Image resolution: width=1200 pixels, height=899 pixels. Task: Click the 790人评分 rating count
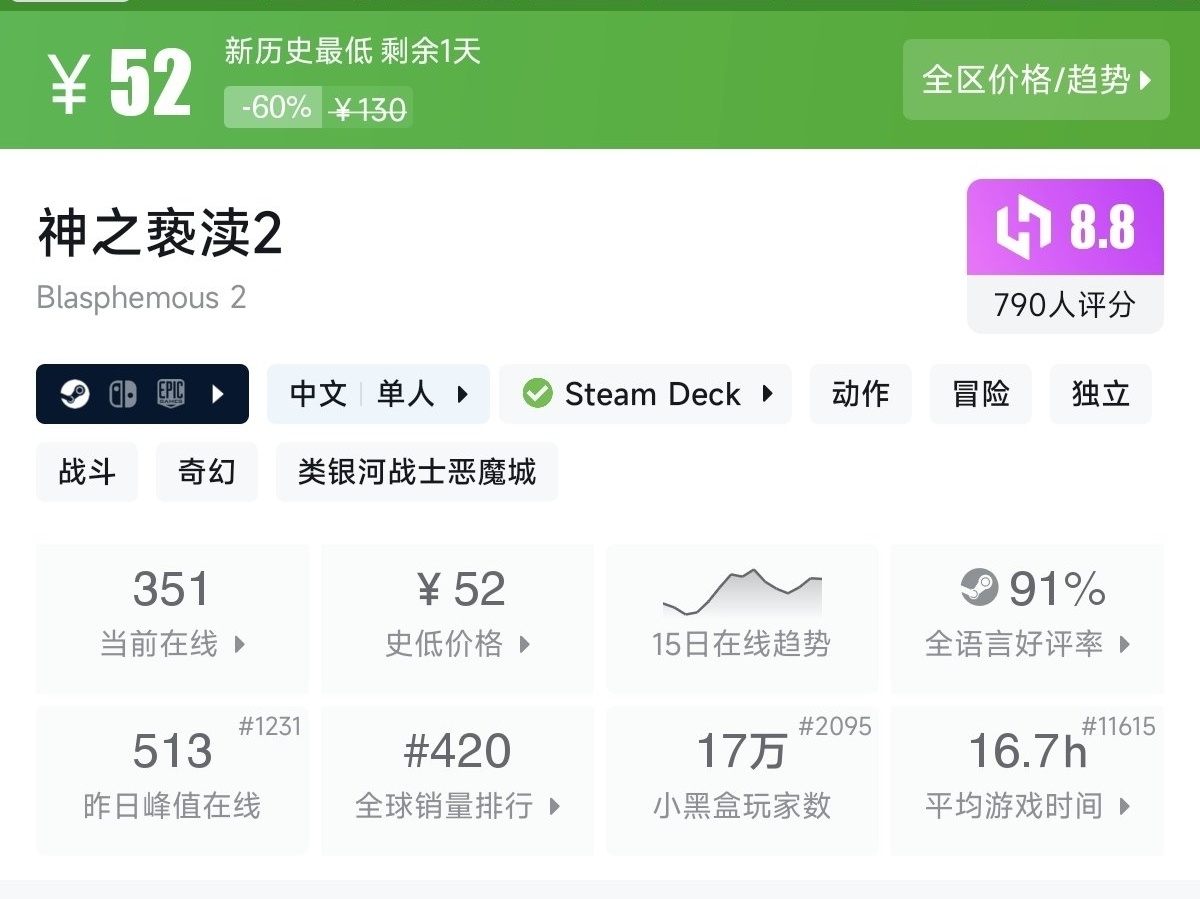(x=1064, y=304)
